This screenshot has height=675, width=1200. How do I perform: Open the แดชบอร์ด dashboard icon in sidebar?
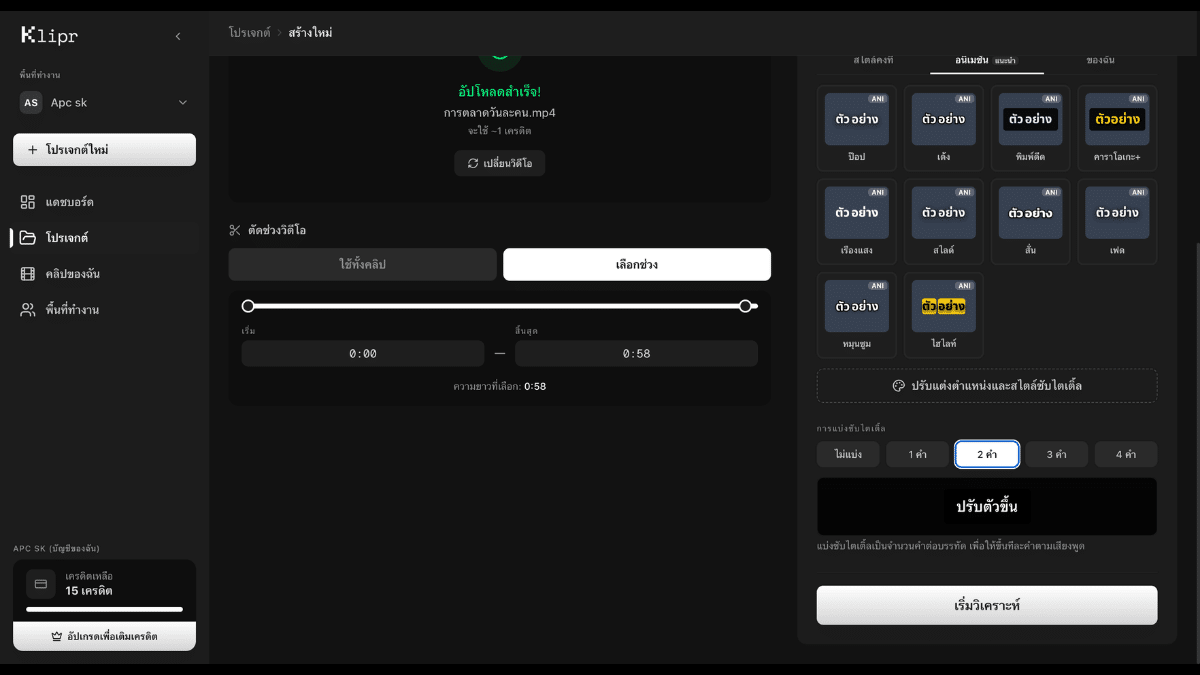28,202
